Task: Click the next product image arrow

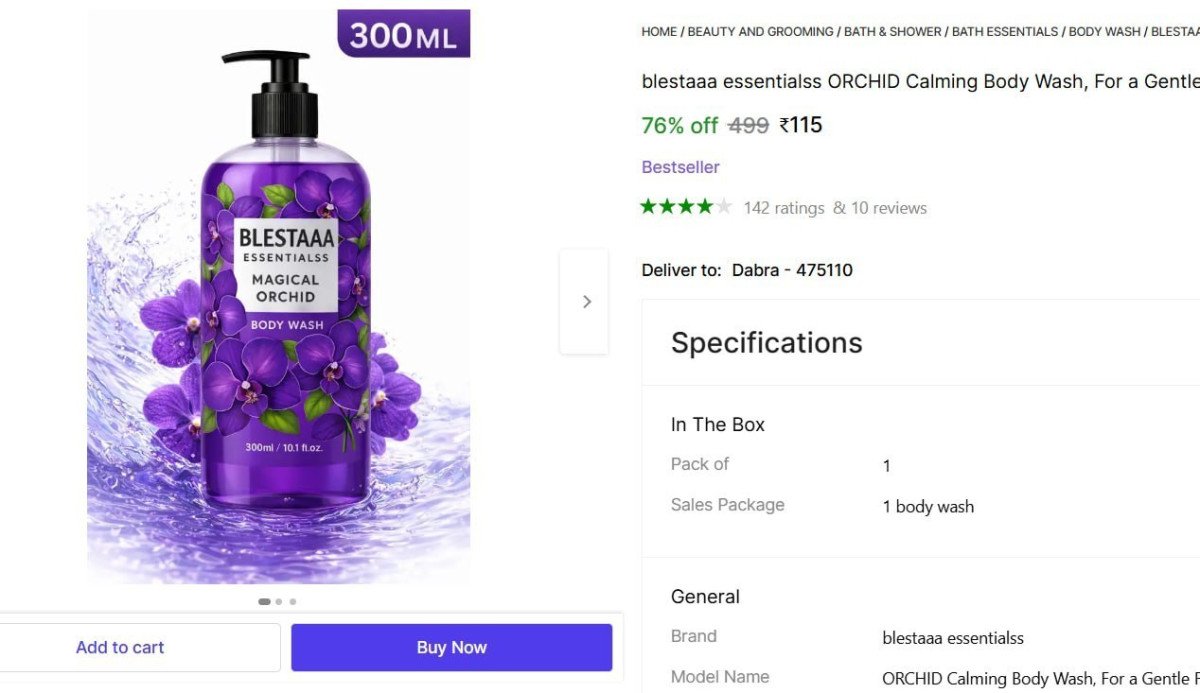Action: [x=585, y=300]
